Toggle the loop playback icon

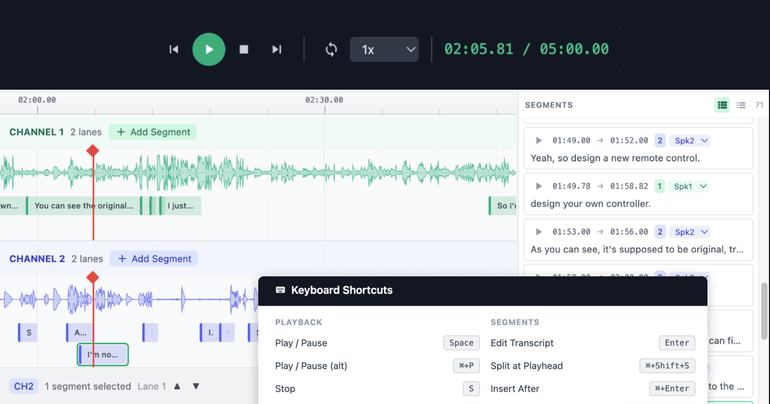(331, 49)
